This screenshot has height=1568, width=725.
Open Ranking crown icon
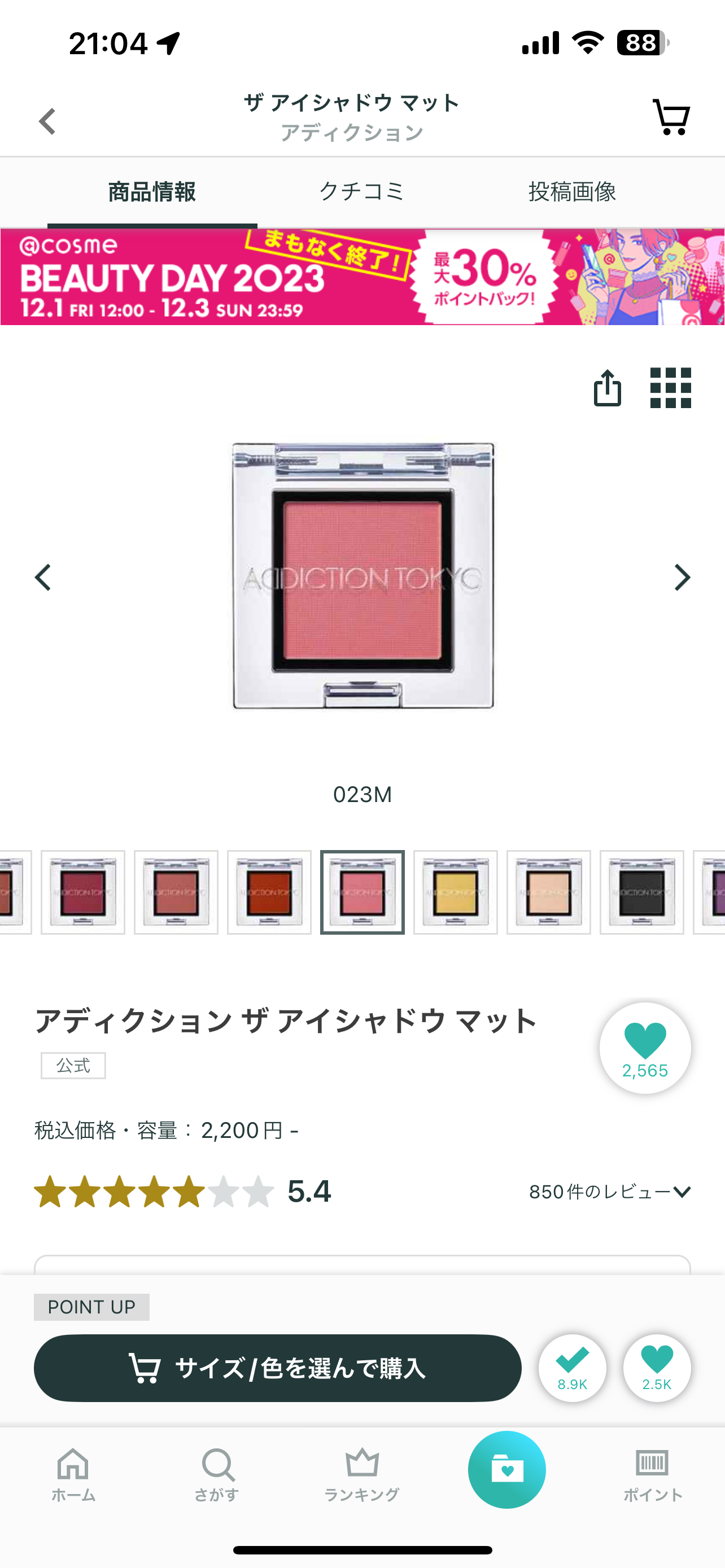point(362,1474)
